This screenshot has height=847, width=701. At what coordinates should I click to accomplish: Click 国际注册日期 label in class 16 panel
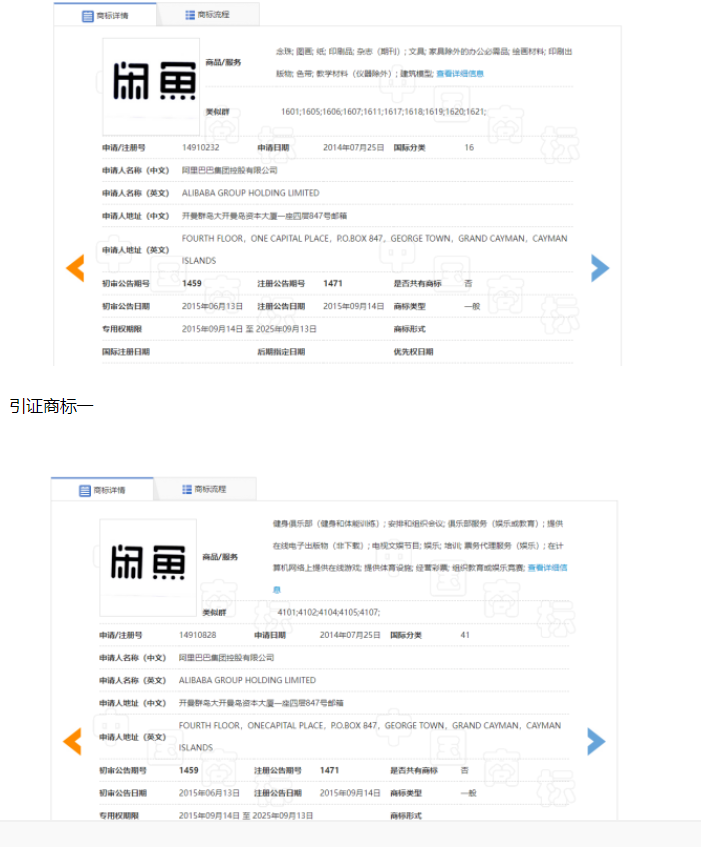tap(126, 352)
